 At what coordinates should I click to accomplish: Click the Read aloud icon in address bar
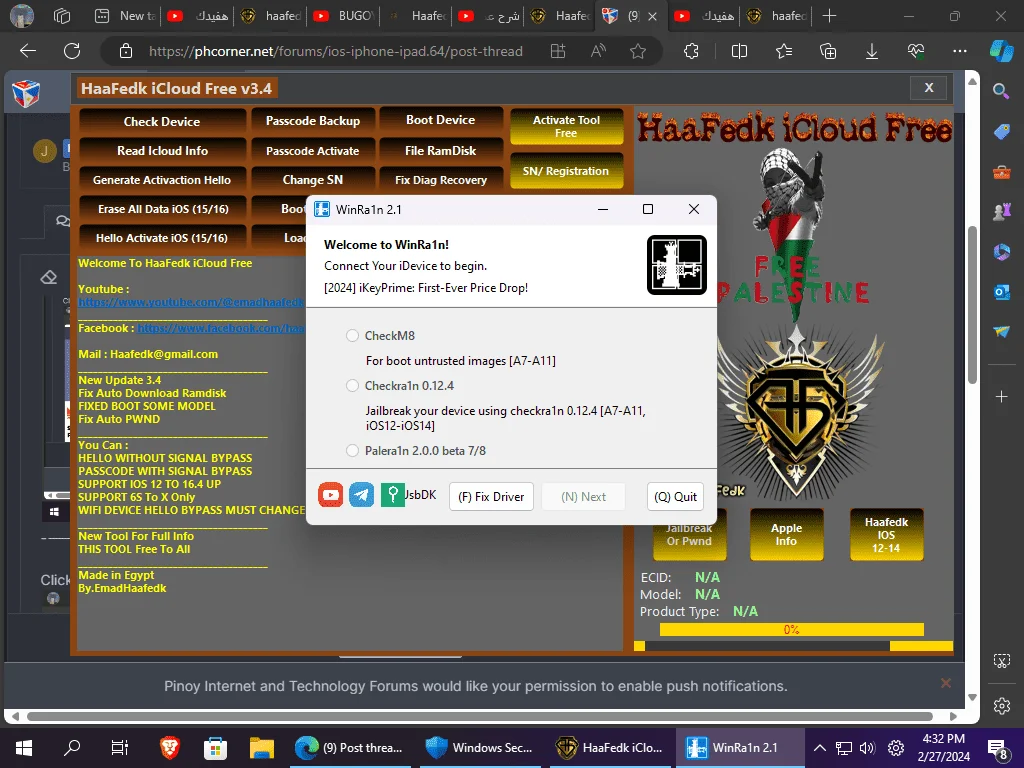tap(598, 51)
